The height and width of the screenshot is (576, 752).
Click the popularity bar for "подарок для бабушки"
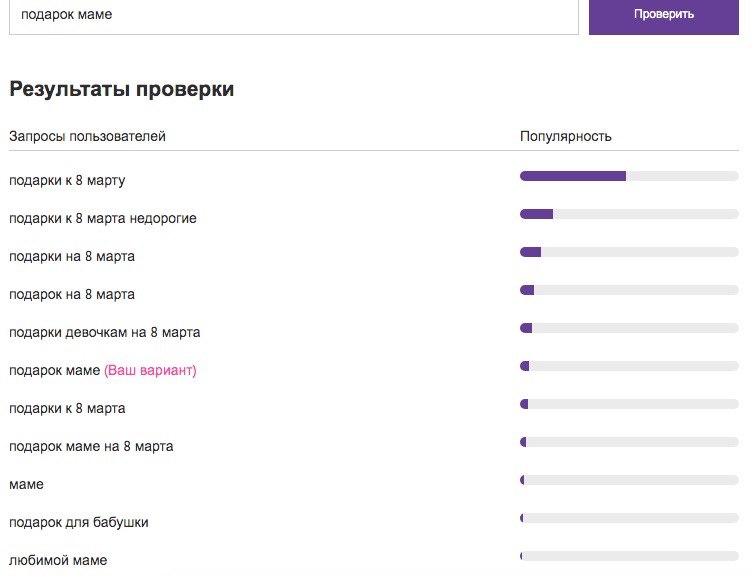click(x=629, y=518)
